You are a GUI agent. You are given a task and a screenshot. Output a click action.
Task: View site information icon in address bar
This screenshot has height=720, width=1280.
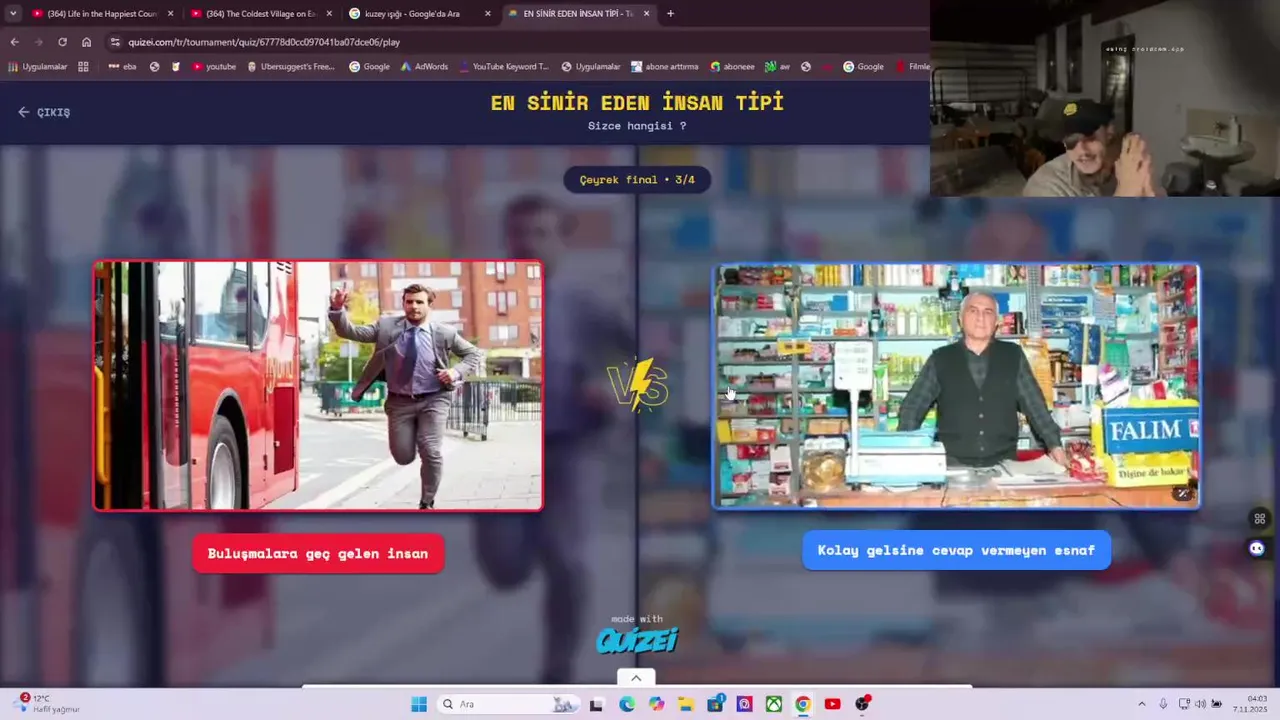[115, 42]
